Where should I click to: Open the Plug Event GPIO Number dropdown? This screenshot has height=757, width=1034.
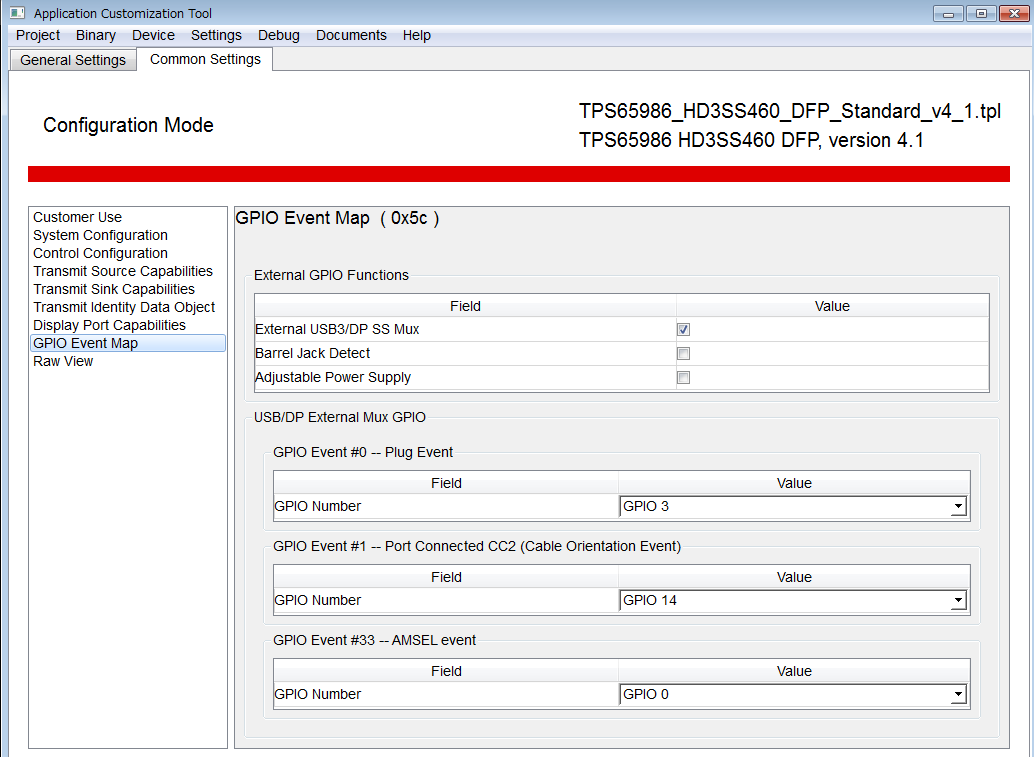pyautogui.click(x=794, y=506)
